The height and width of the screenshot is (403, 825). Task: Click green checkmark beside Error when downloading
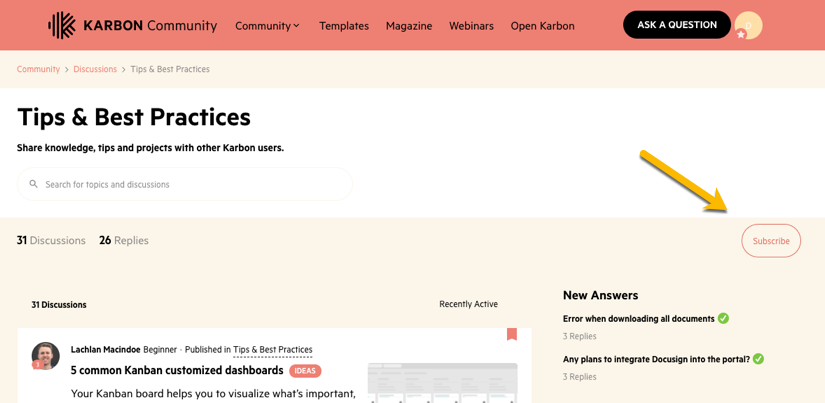coord(723,318)
